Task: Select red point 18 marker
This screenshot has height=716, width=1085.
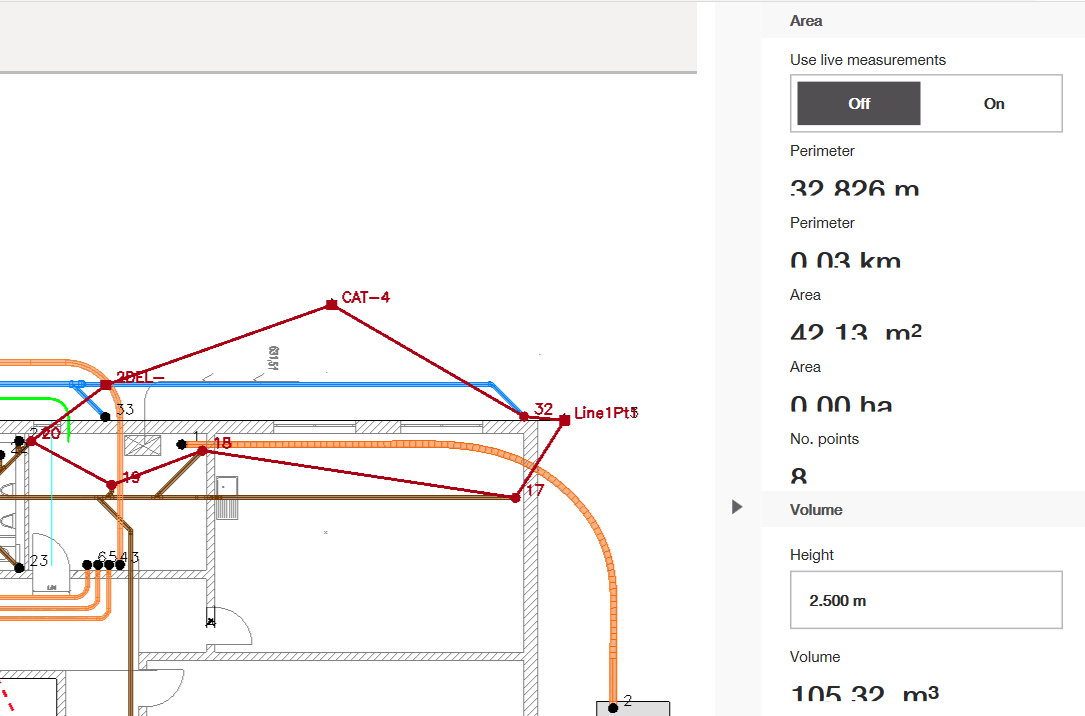Action: (x=202, y=451)
